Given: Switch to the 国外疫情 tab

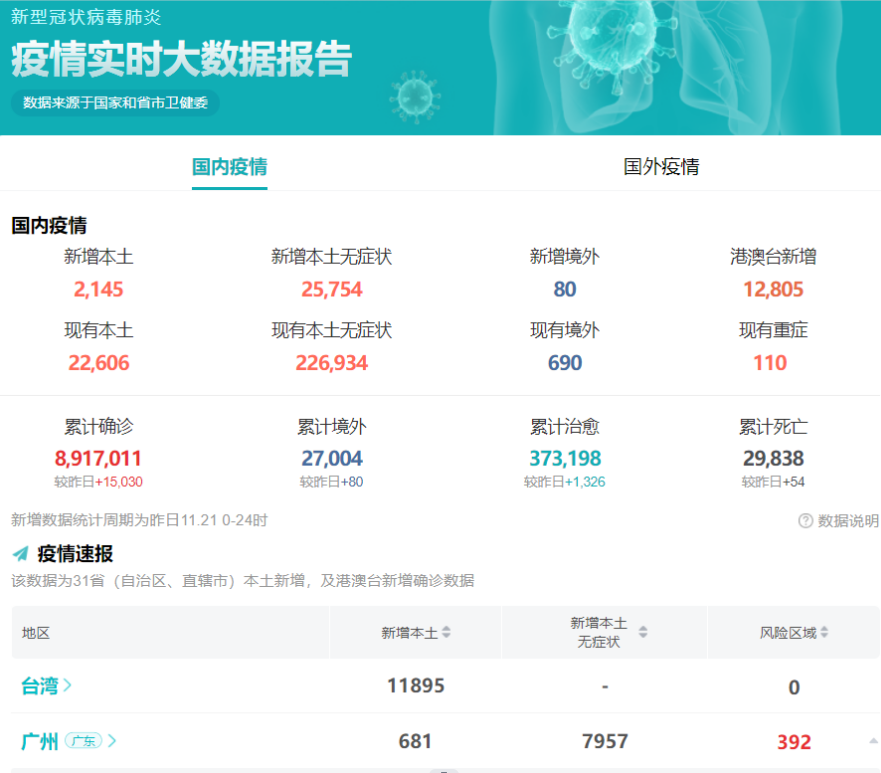Looking at the screenshot, I should 661,167.
